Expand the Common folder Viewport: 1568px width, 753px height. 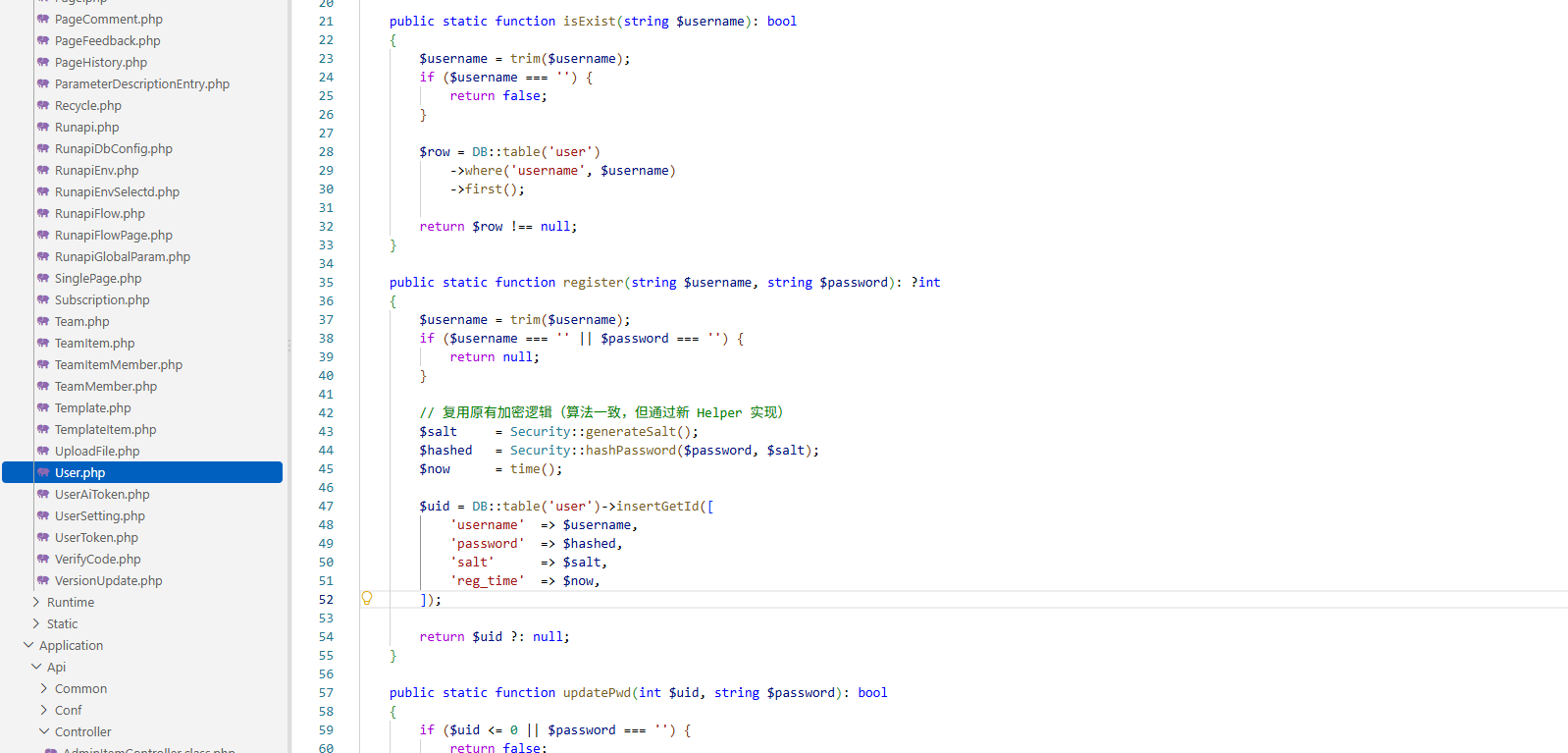(44, 688)
